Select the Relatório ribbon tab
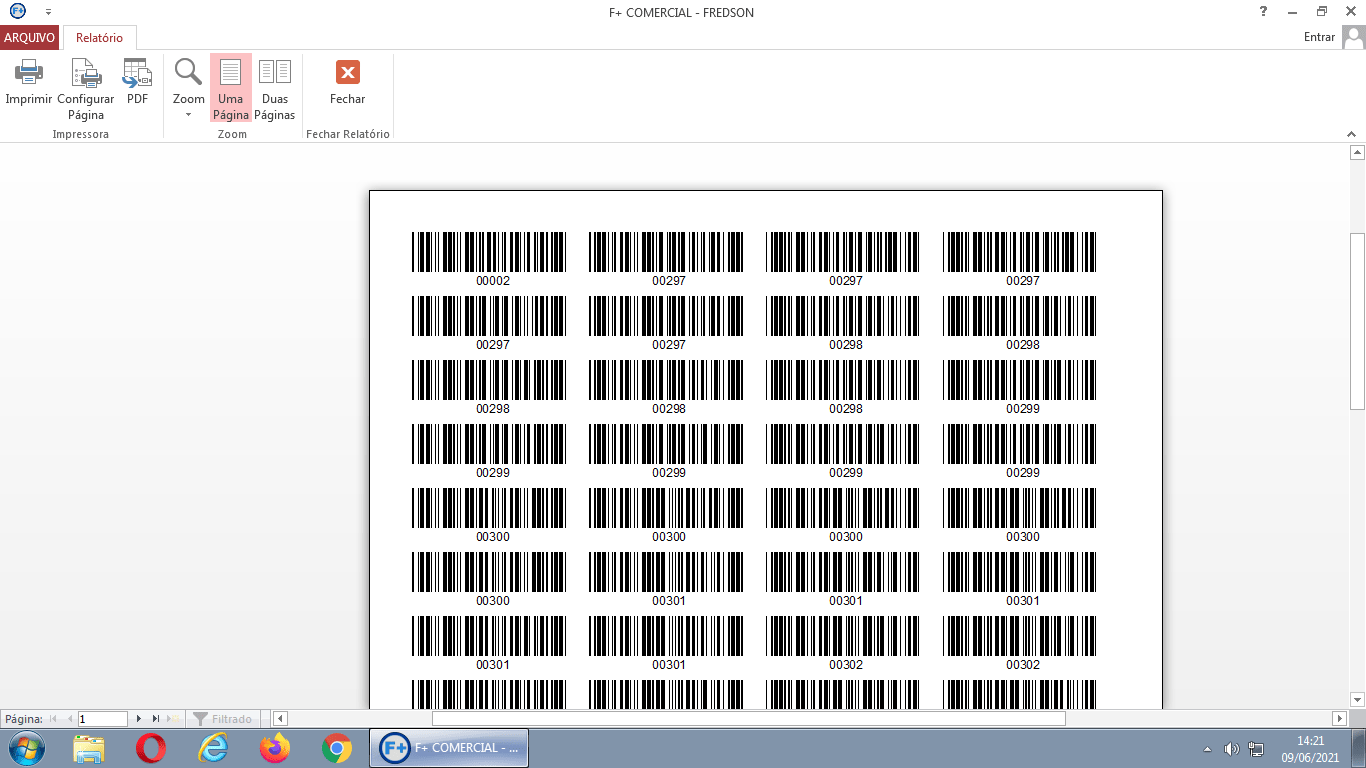 tap(99, 38)
